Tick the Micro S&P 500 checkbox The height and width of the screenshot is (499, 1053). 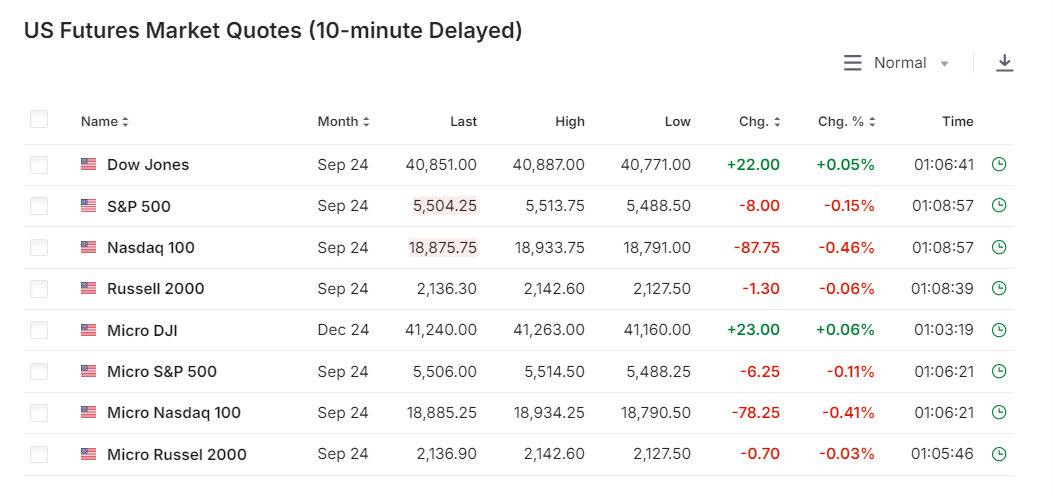(x=39, y=372)
